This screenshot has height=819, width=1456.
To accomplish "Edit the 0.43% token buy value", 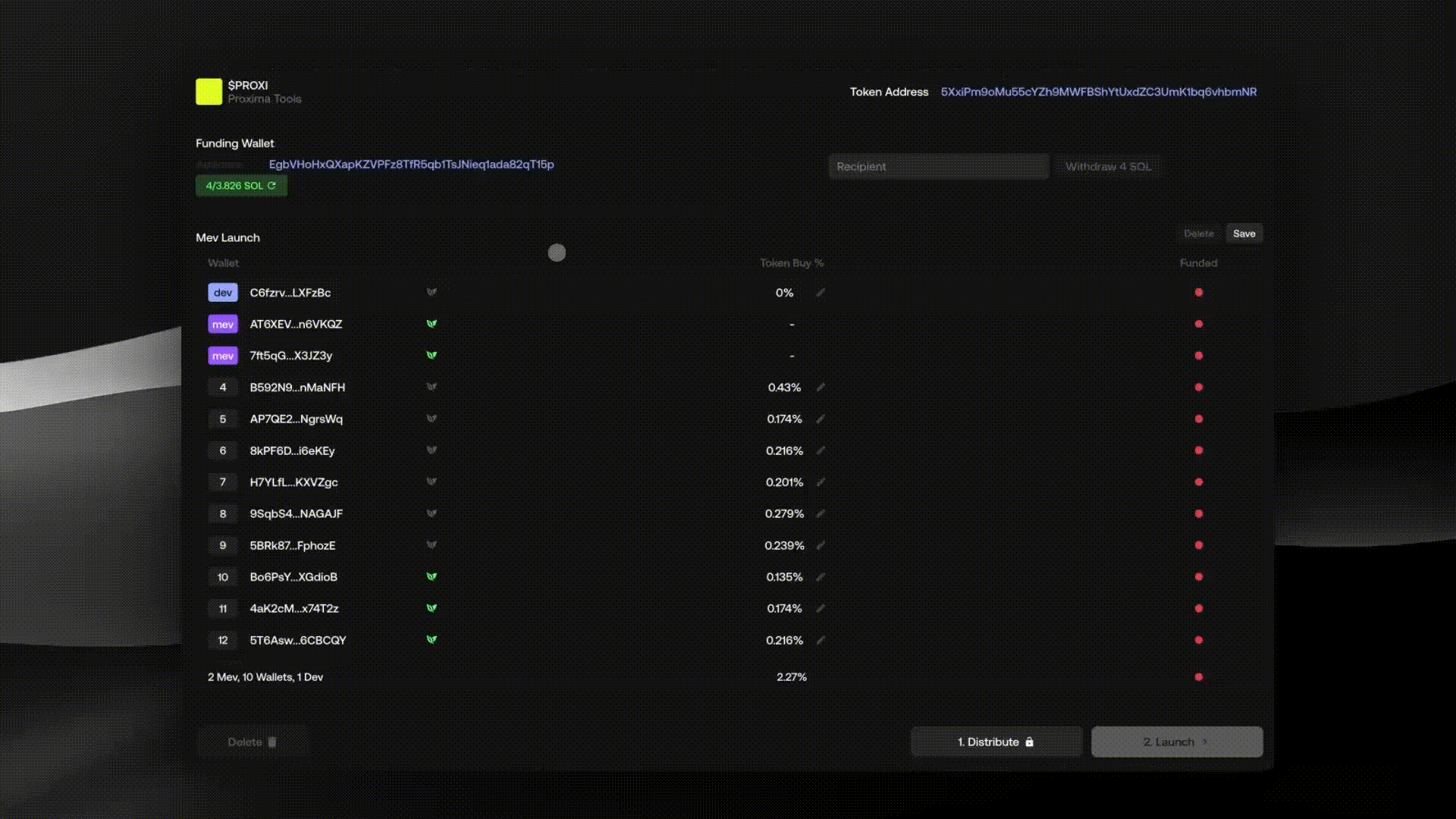I will click(821, 388).
